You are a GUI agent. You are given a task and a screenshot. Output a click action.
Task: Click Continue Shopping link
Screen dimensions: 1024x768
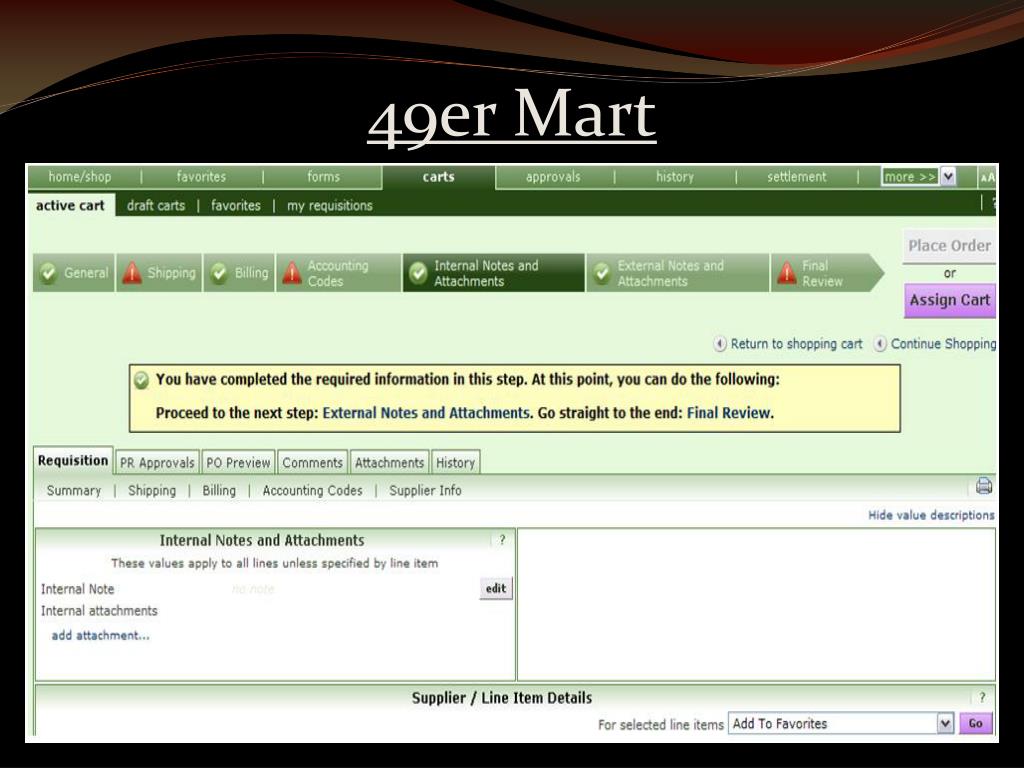point(943,344)
